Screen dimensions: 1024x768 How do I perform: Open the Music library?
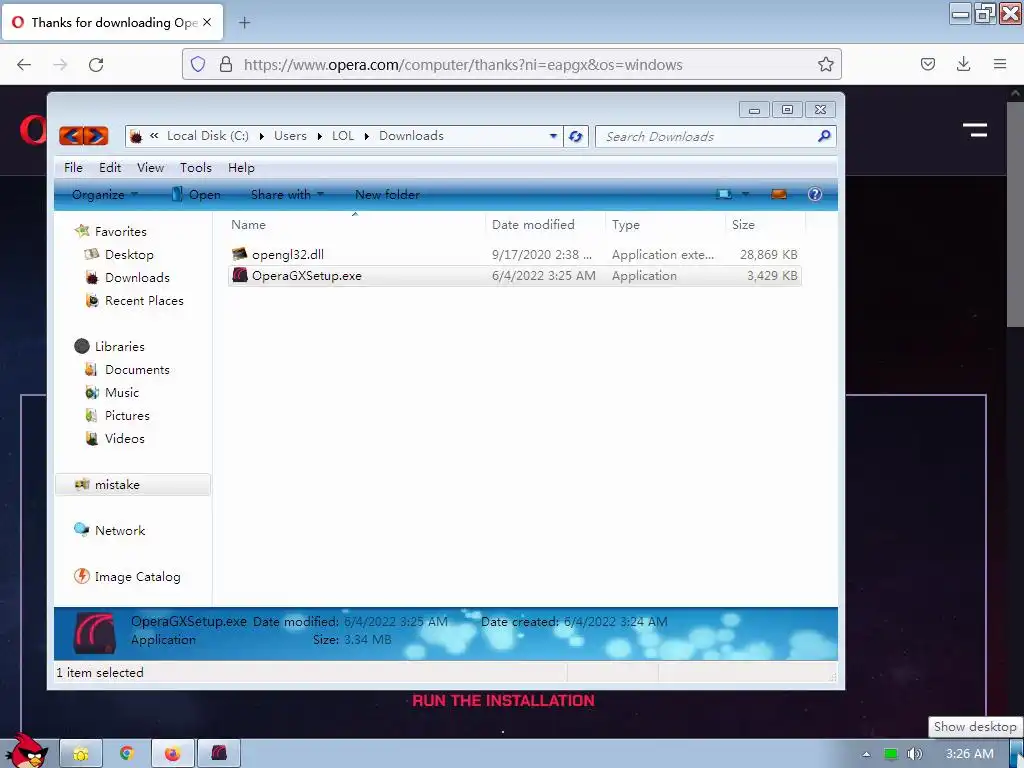(x=121, y=392)
